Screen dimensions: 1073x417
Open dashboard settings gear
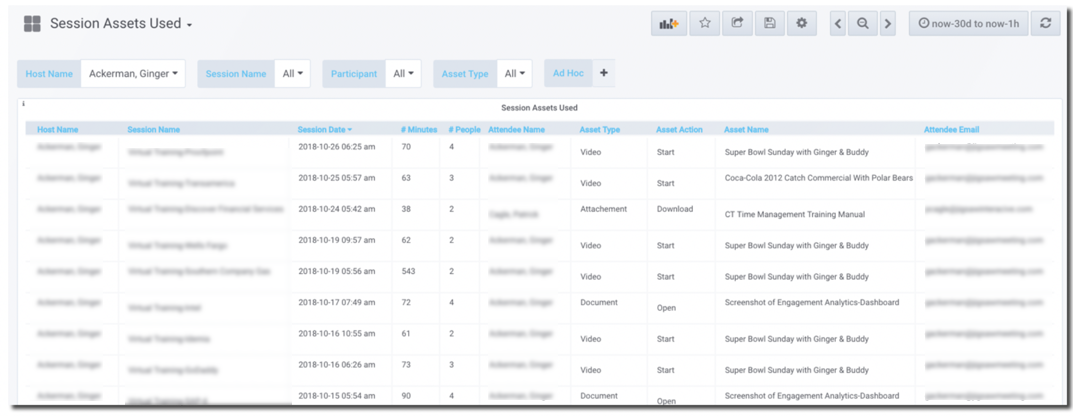[801, 23]
